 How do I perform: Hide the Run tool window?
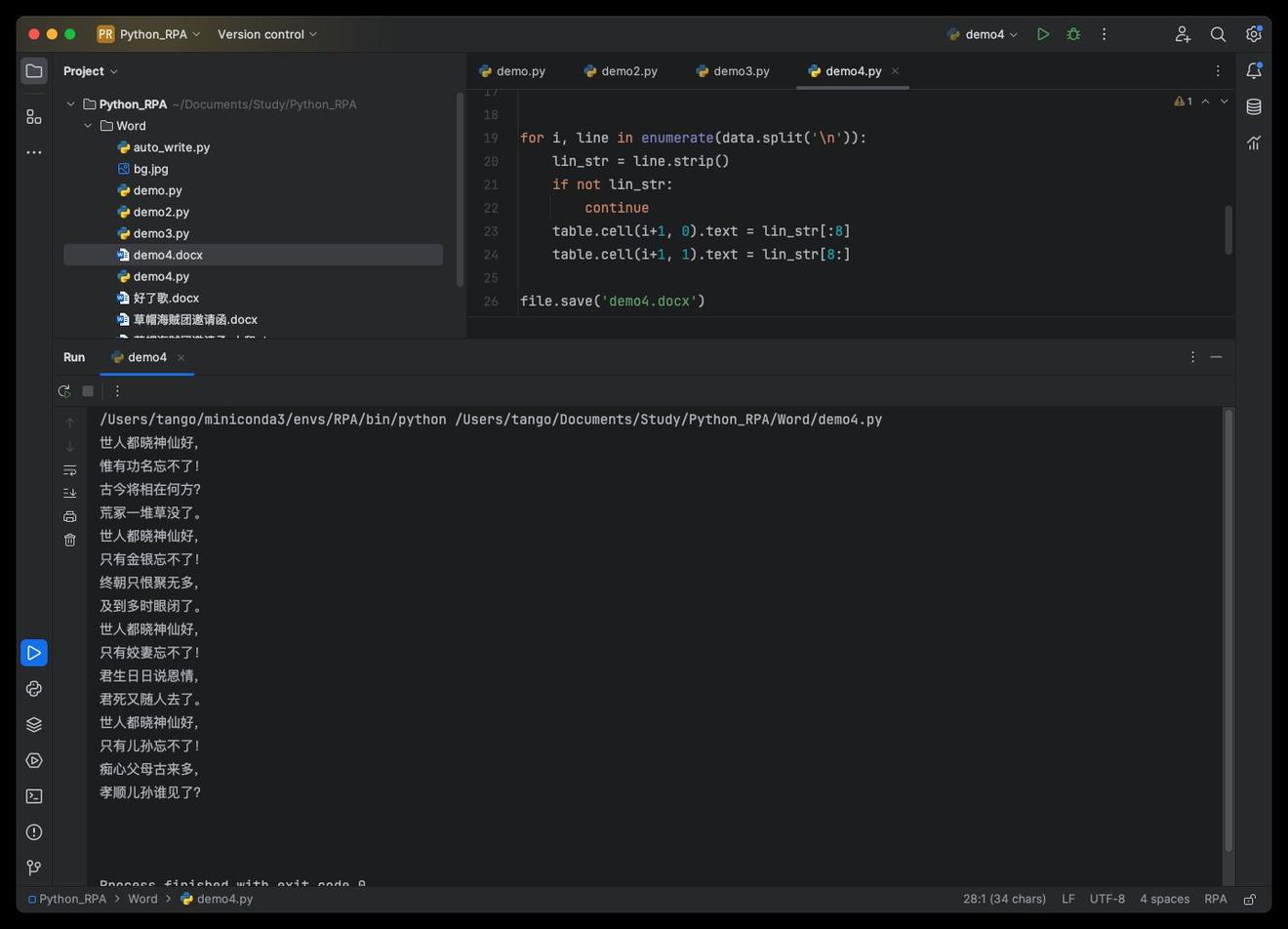[x=1216, y=357]
